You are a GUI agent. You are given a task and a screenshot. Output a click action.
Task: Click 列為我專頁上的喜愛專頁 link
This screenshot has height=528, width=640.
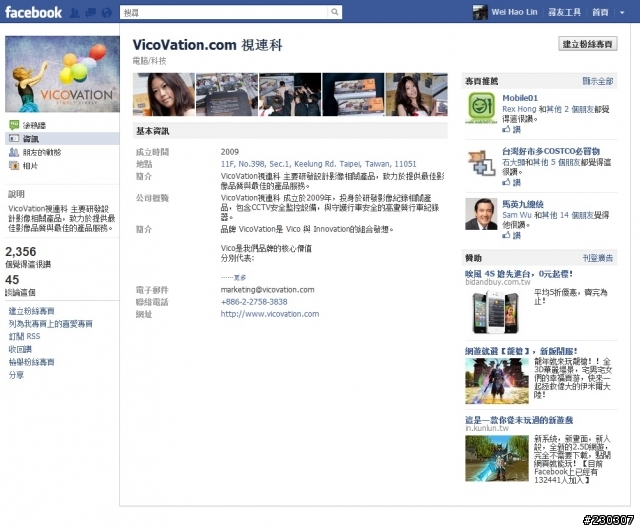pyautogui.click(x=51, y=324)
